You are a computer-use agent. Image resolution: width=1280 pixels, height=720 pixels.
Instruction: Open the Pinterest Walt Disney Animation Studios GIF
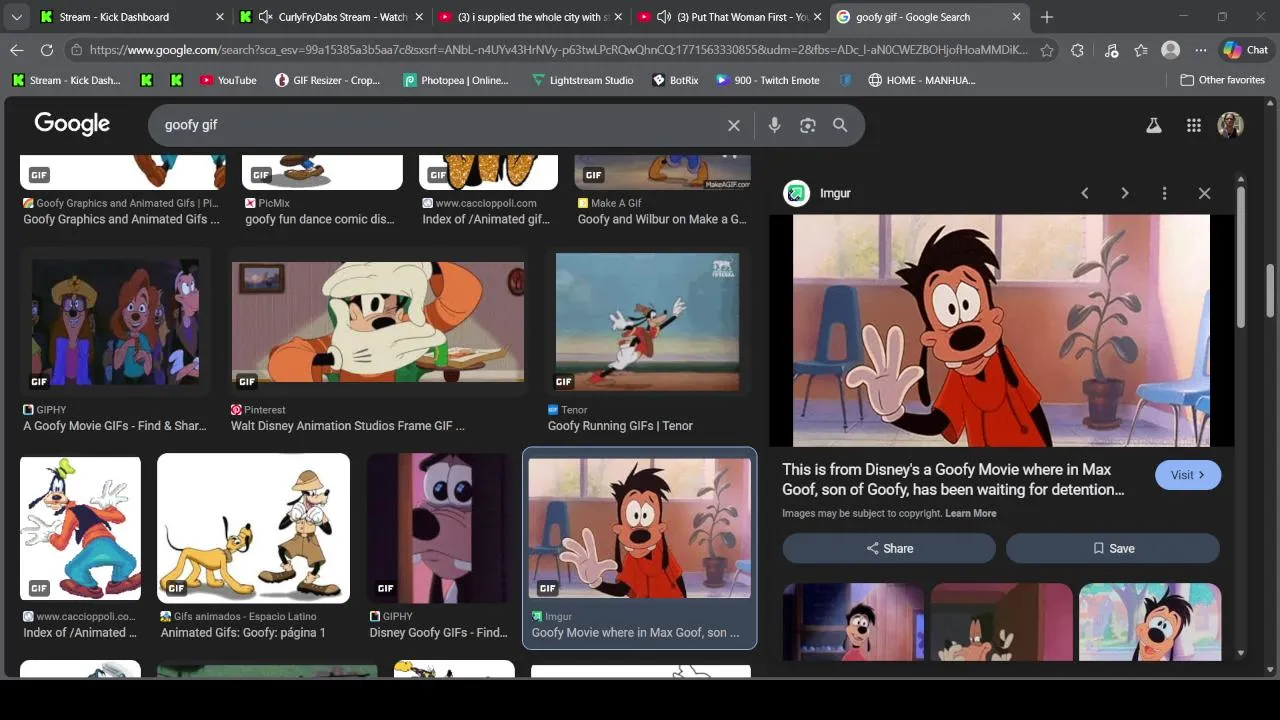pos(377,322)
